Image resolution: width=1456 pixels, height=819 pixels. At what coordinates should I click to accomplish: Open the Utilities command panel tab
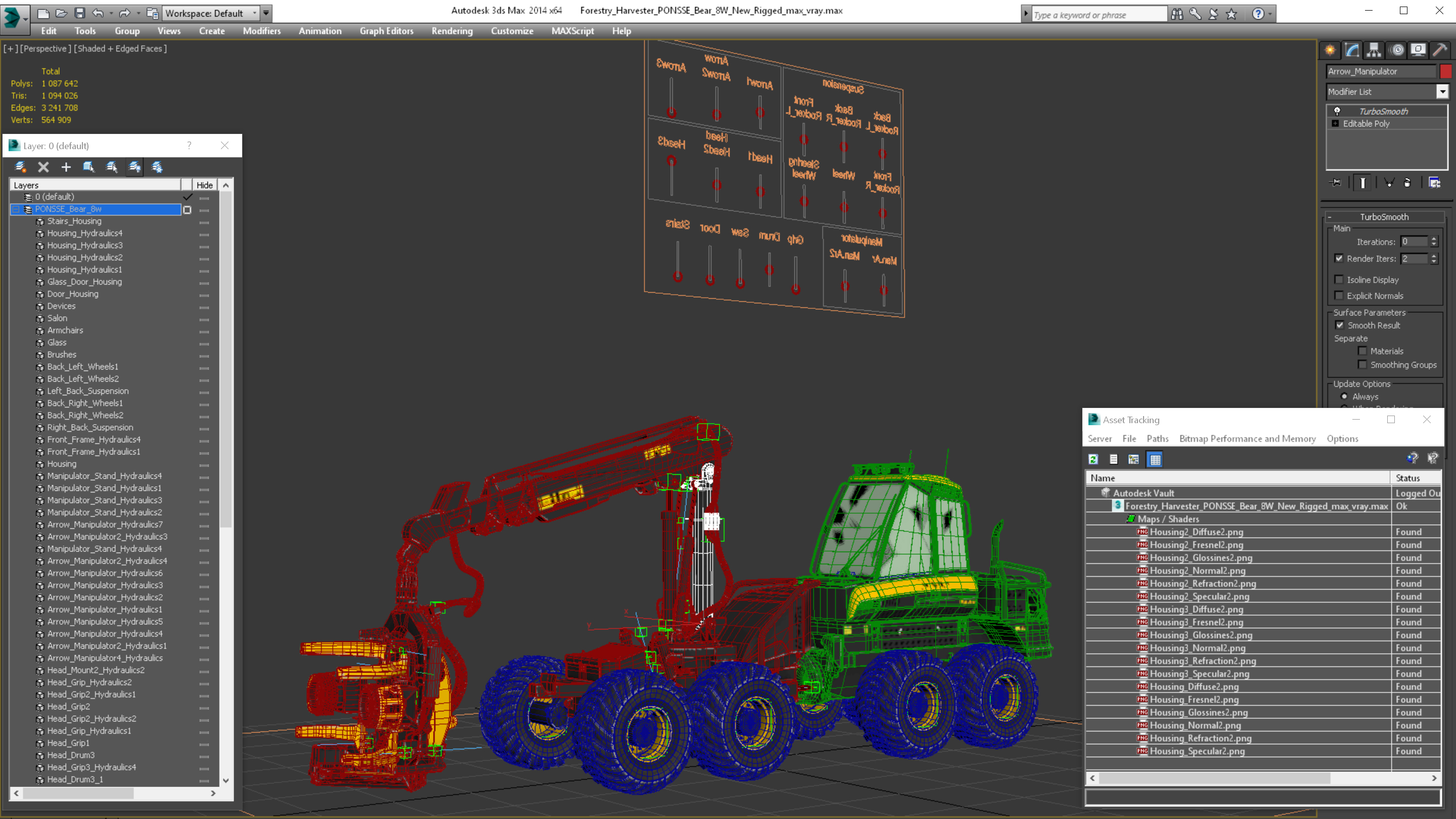pyautogui.click(x=1440, y=50)
